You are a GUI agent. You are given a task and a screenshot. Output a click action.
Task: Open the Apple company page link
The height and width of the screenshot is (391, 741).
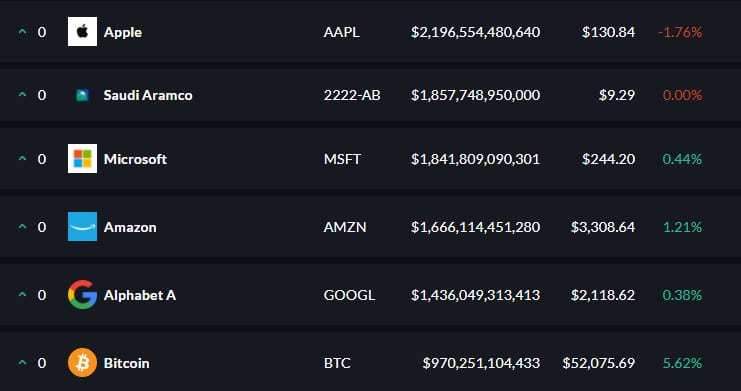[123, 32]
